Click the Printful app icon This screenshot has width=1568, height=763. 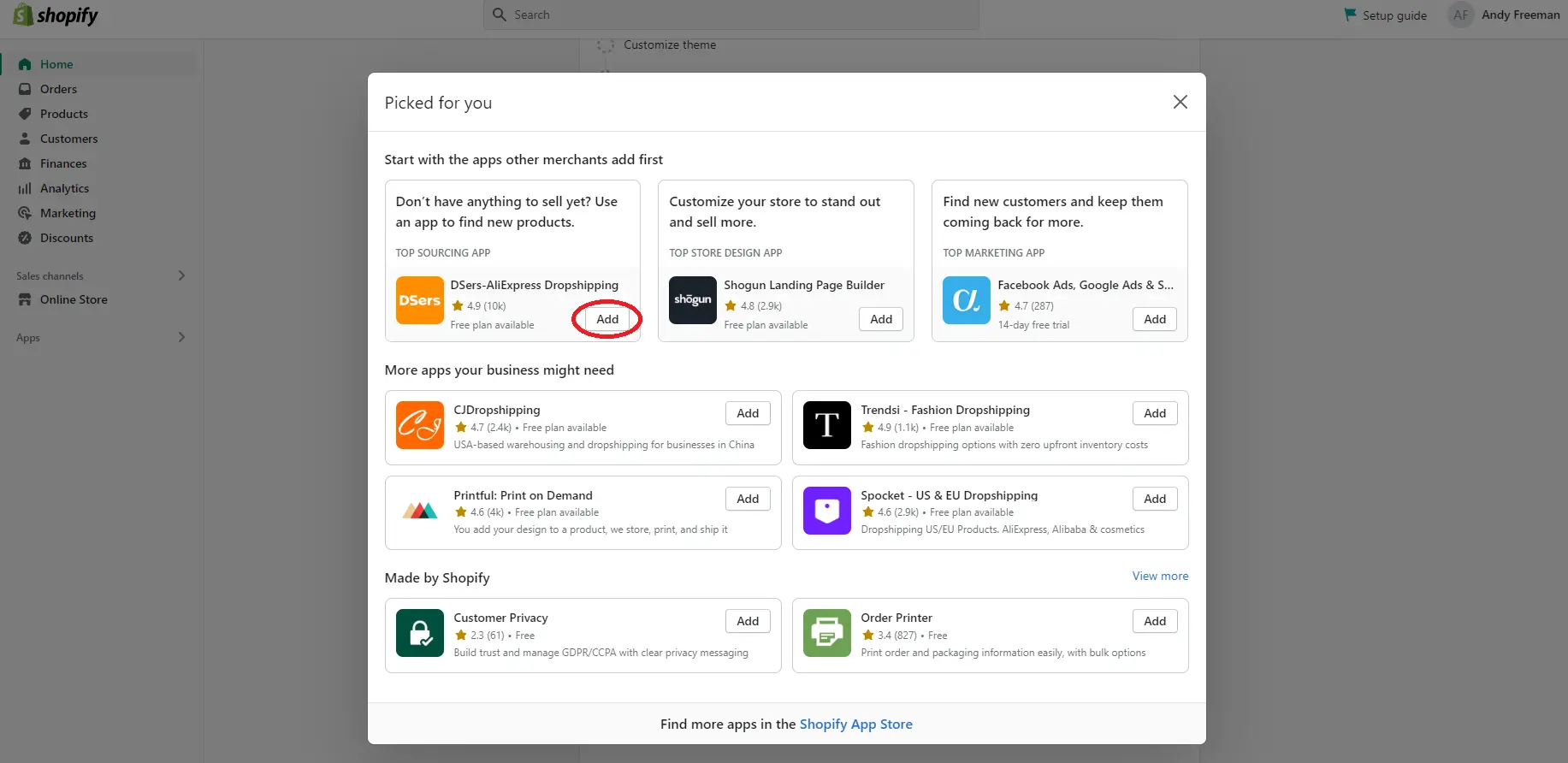point(419,511)
